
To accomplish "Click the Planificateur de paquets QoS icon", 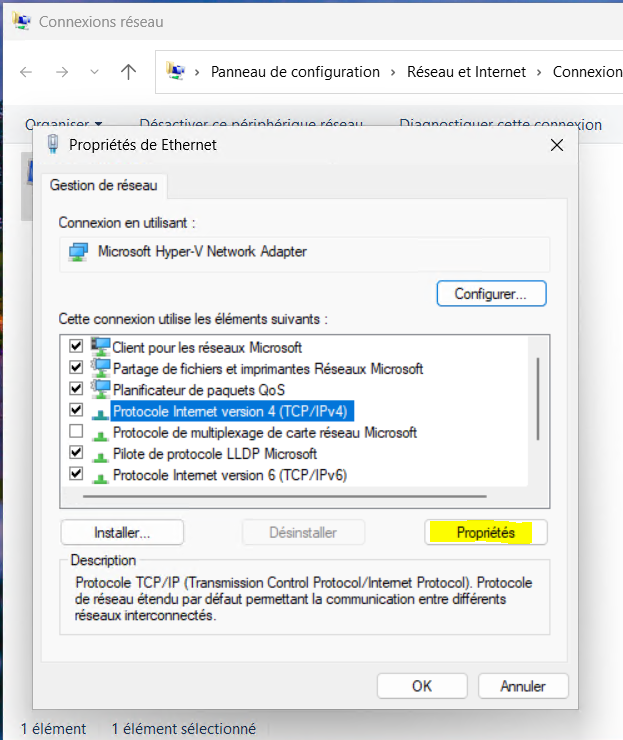I will (100, 389).
